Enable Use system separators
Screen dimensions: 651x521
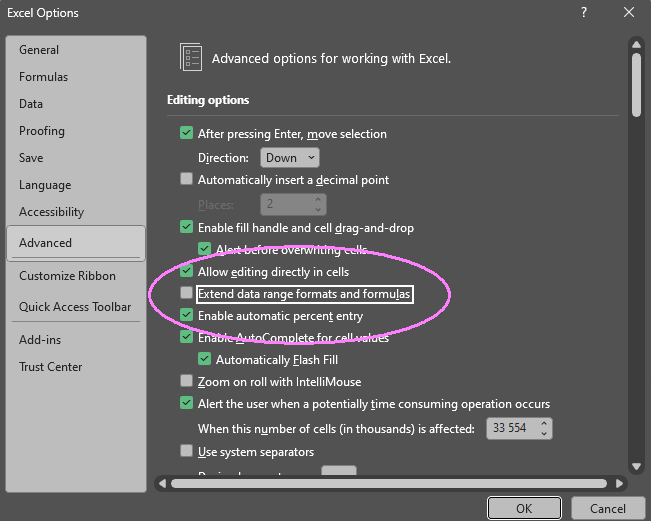click(x=186, y=451)
